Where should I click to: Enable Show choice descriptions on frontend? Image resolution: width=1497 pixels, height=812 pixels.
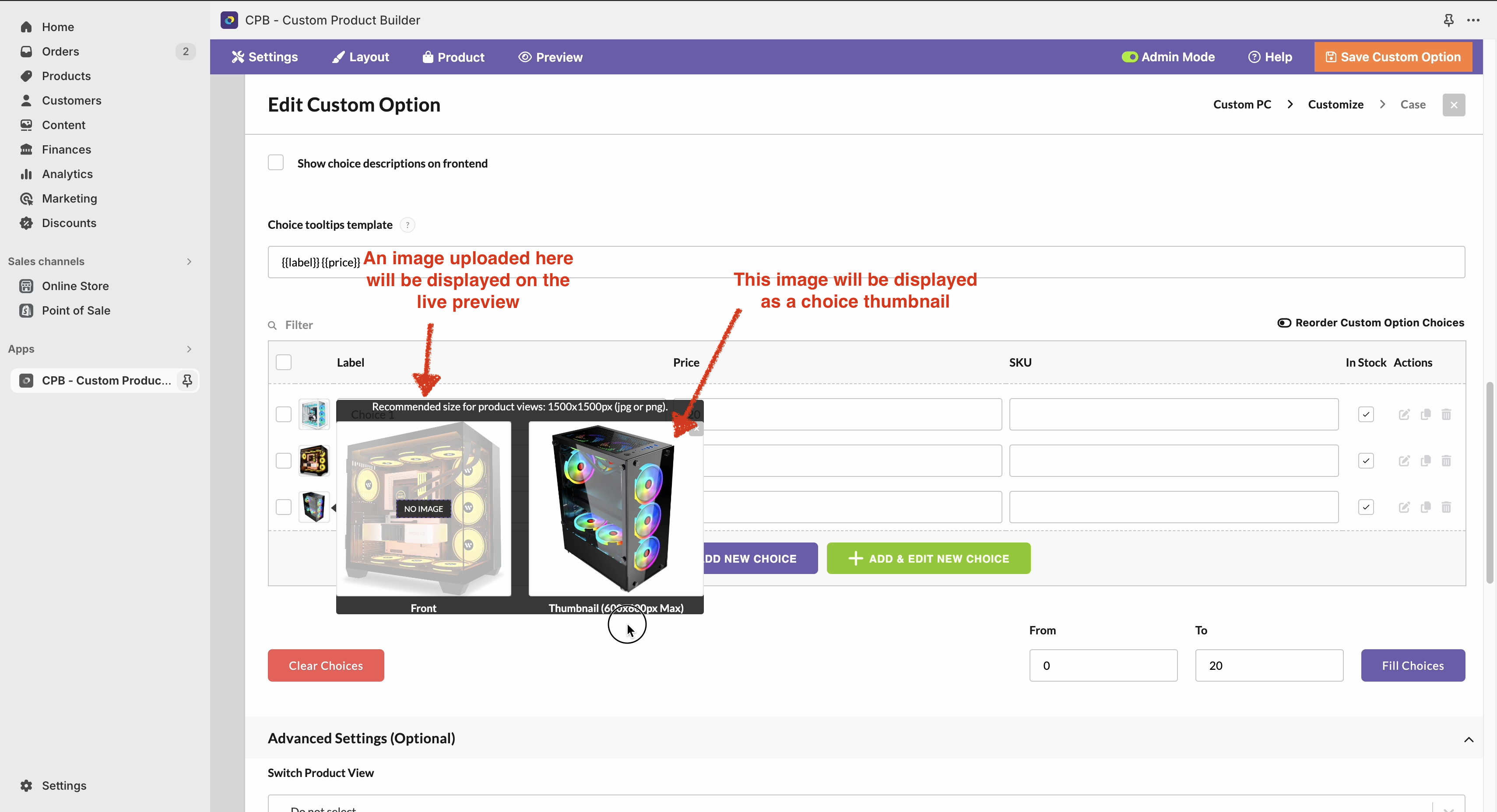pos(275,163)
